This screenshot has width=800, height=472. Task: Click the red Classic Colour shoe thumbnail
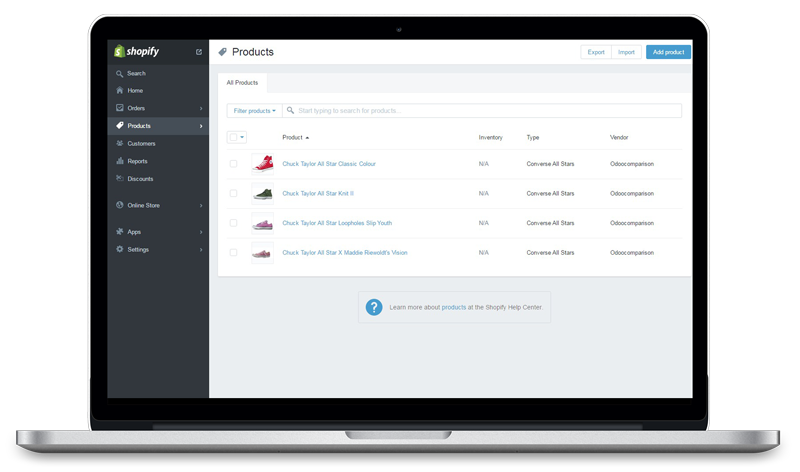pyautogui.click(x=263, y=164)
